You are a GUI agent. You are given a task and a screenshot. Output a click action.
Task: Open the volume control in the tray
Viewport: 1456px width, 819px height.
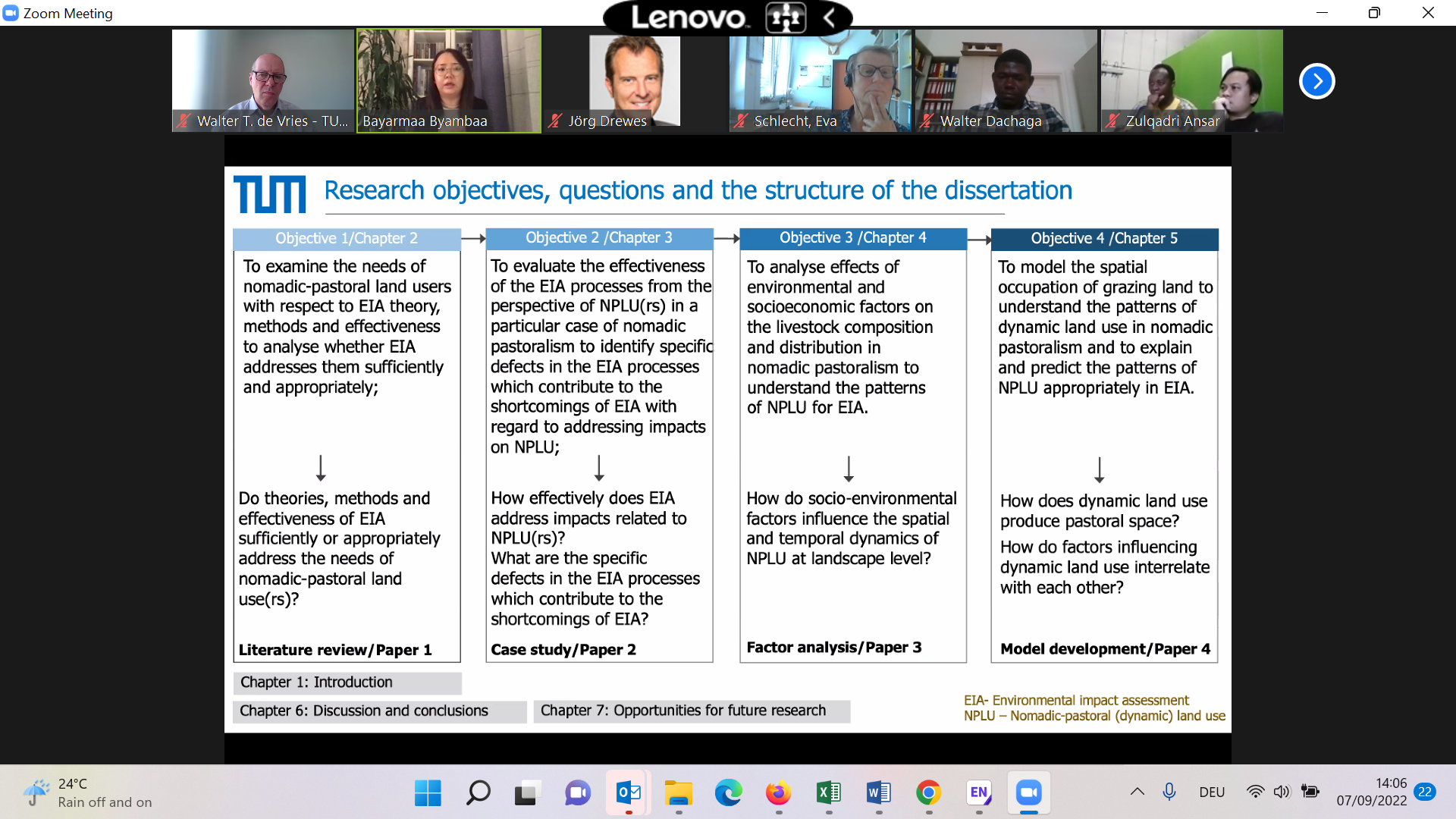coord(1282,792)
